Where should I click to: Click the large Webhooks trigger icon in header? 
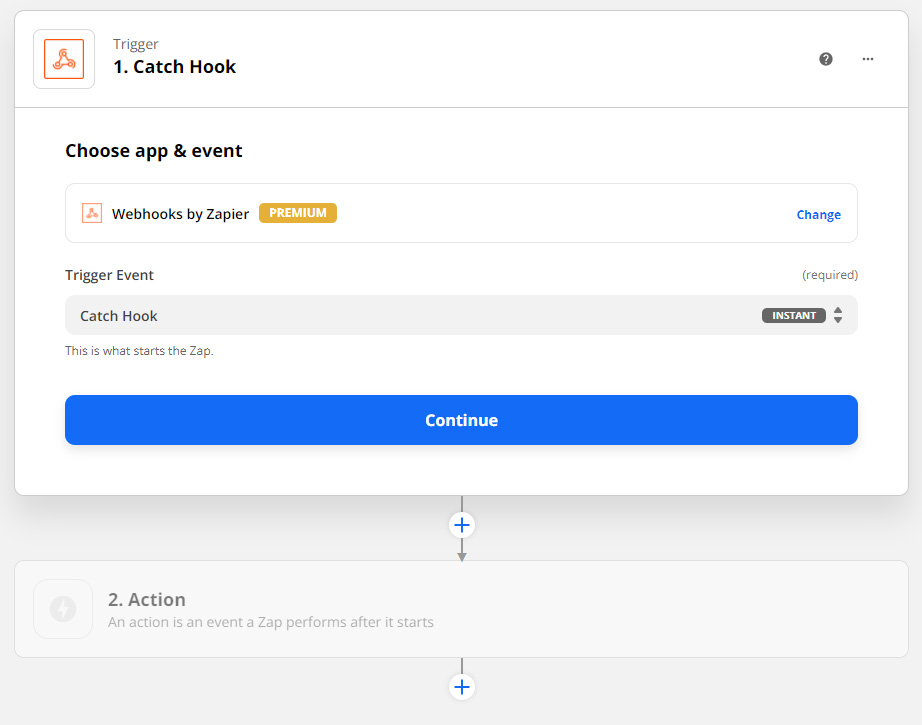(64, 59)
